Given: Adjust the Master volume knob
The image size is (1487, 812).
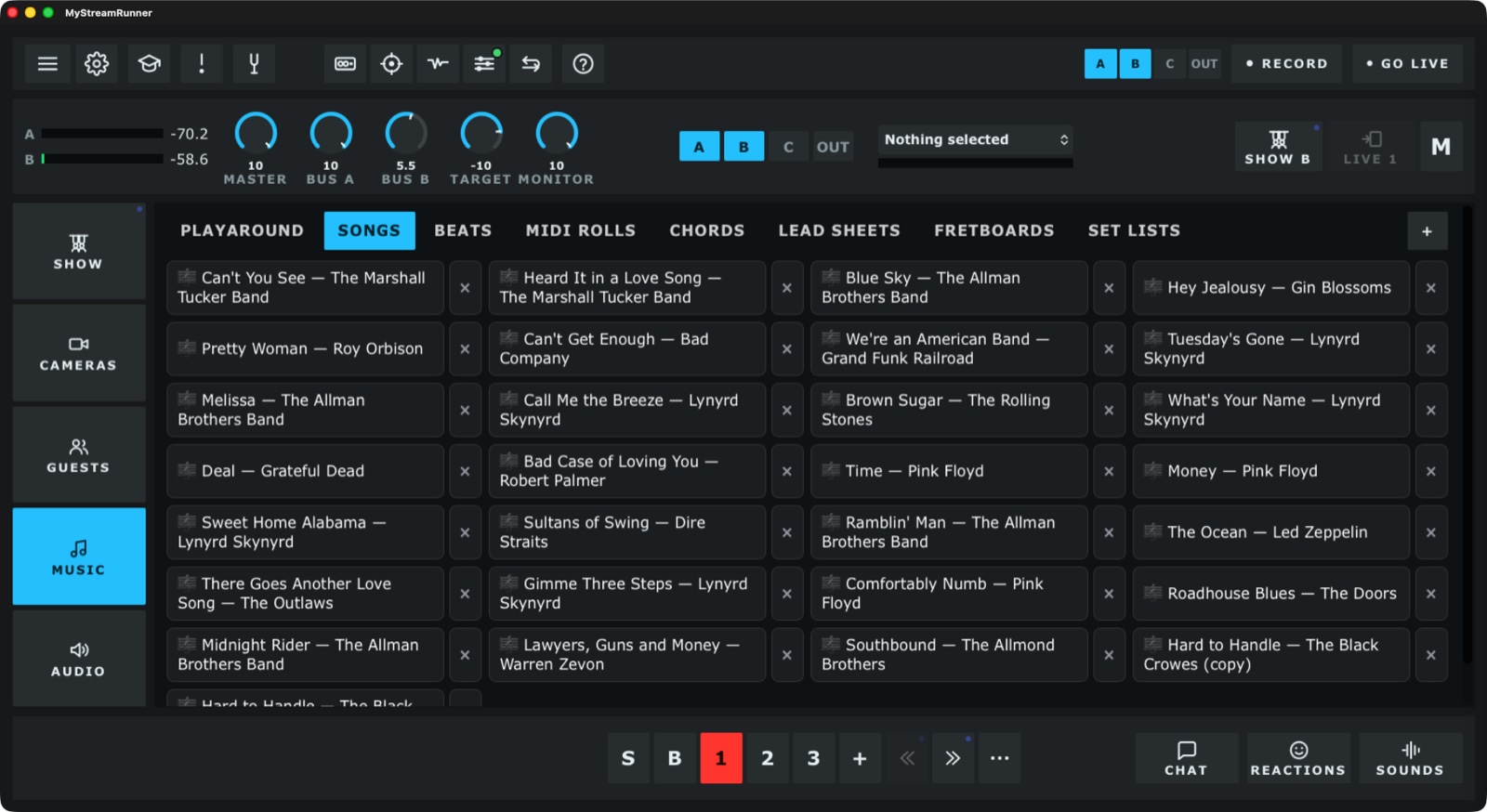Looking at the screenshot, I should 256,133.
